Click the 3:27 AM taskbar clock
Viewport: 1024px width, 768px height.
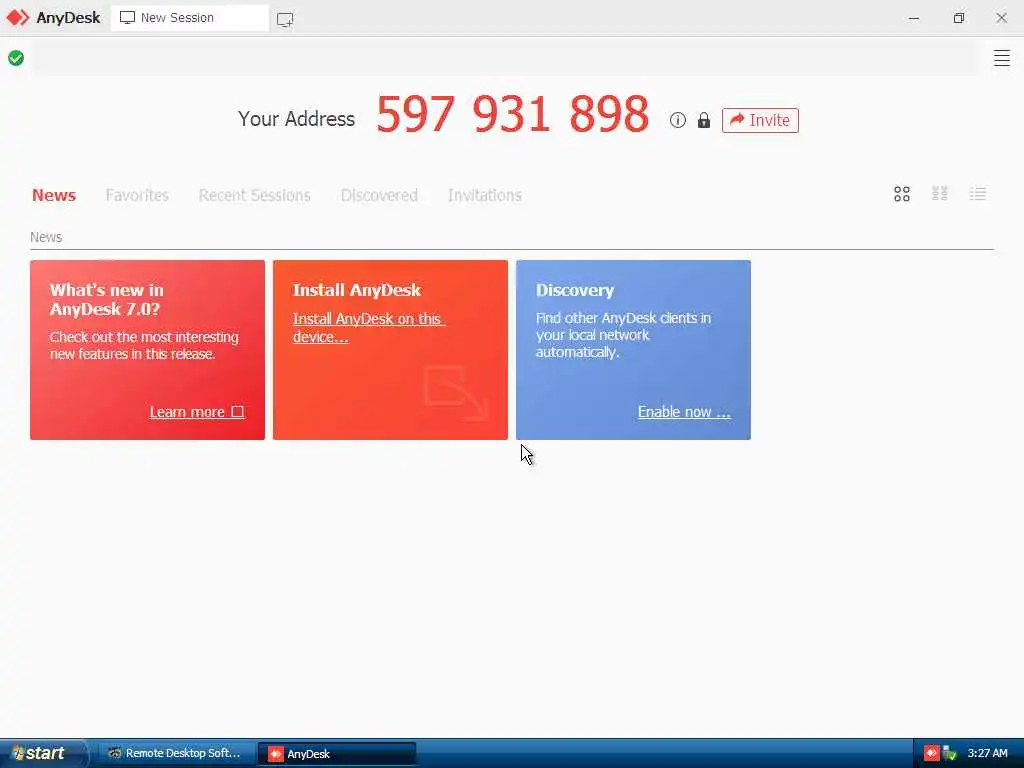click(987, 754)
